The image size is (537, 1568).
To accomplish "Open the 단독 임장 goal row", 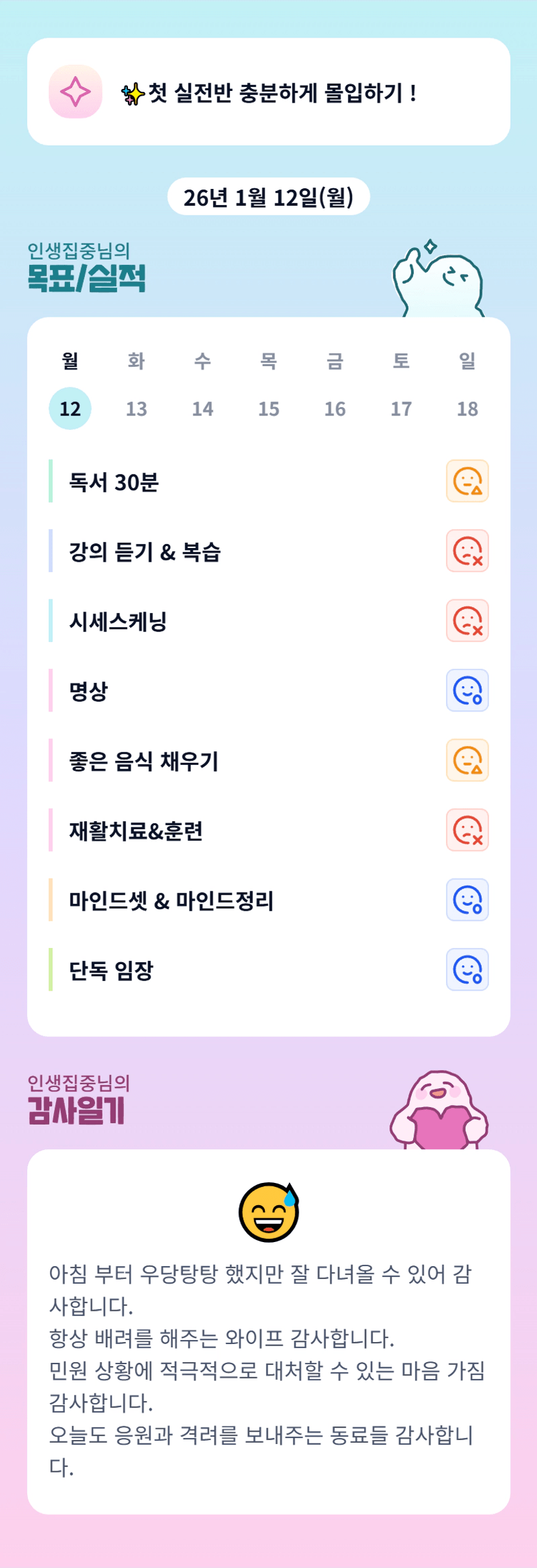I will (x=112, y=971).
